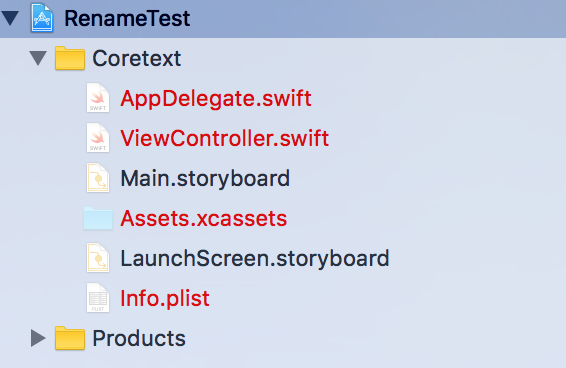The width and height of the screenshot is (566, 368).
Task: Open Main.storyboard
Action: [205, 178]
